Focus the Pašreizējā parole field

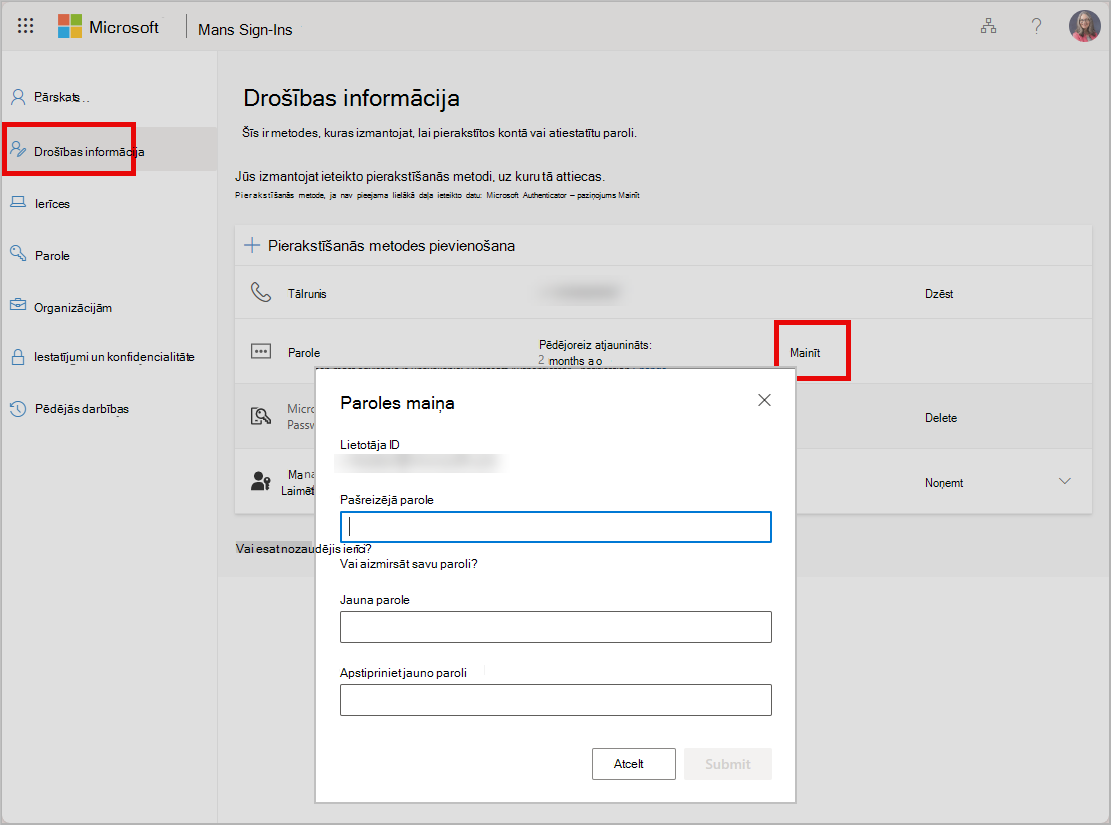pos(556,527)
